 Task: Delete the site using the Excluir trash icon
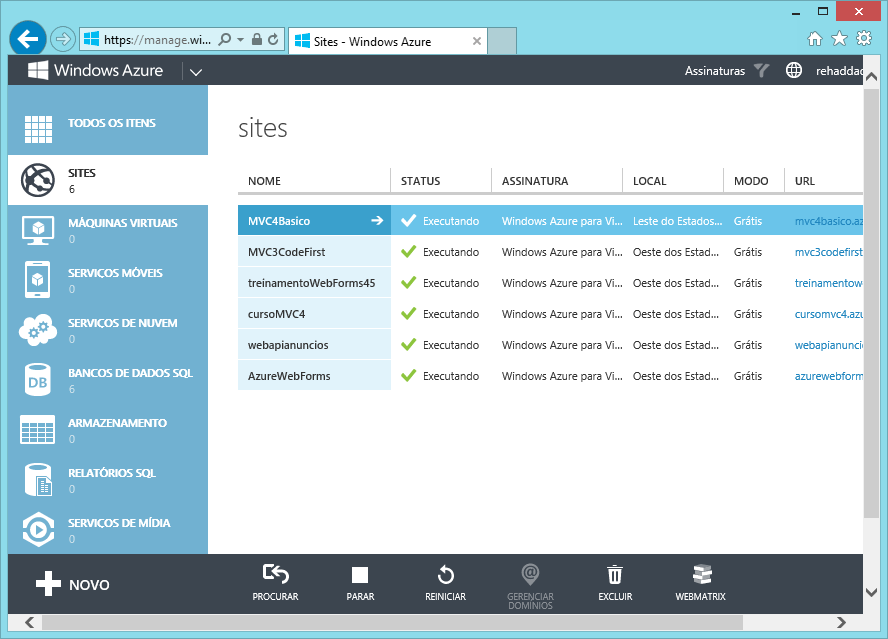(615, 574)
